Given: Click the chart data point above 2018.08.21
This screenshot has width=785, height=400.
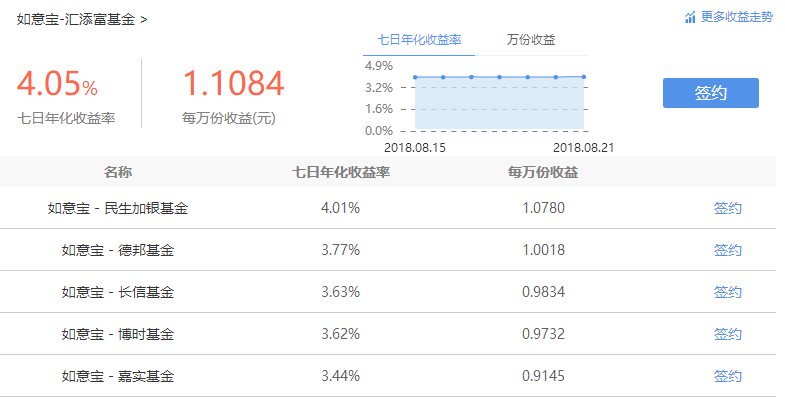Looking at the screenshot, I should [x=584, y=77].
